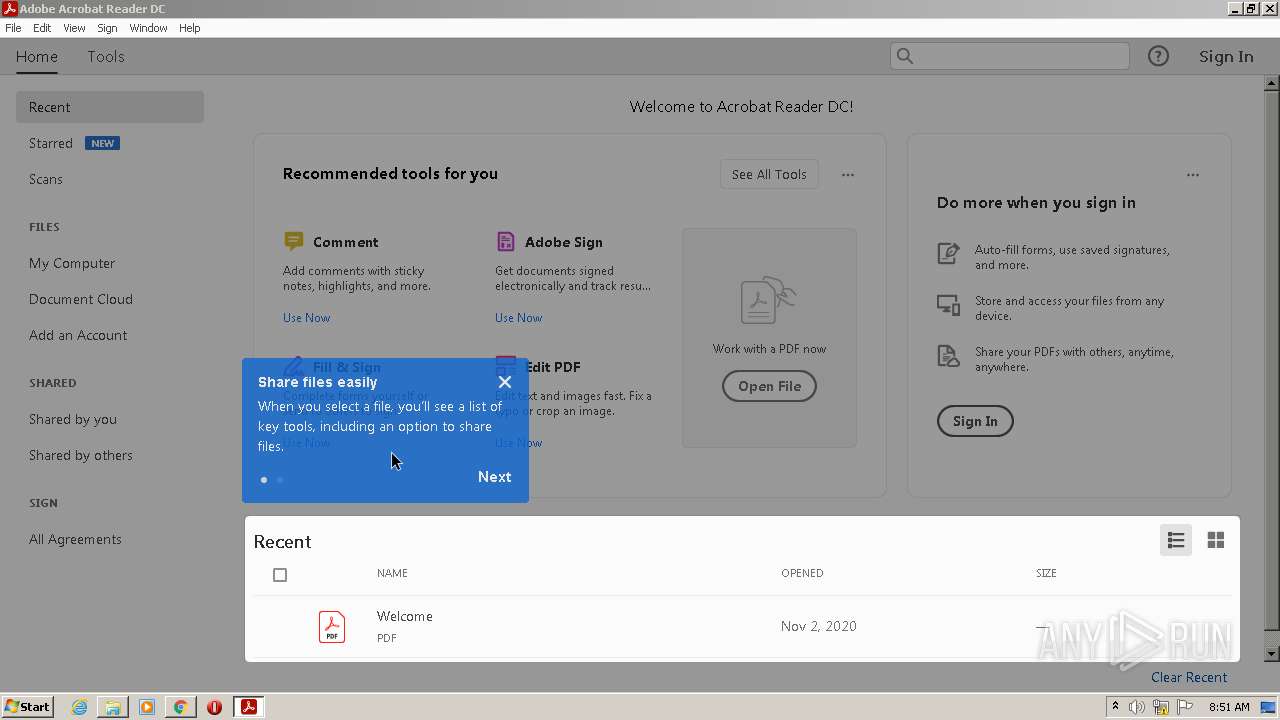The image size is (1280, 720).
Task: Select Recent in the sidebar
Action: 110,107
